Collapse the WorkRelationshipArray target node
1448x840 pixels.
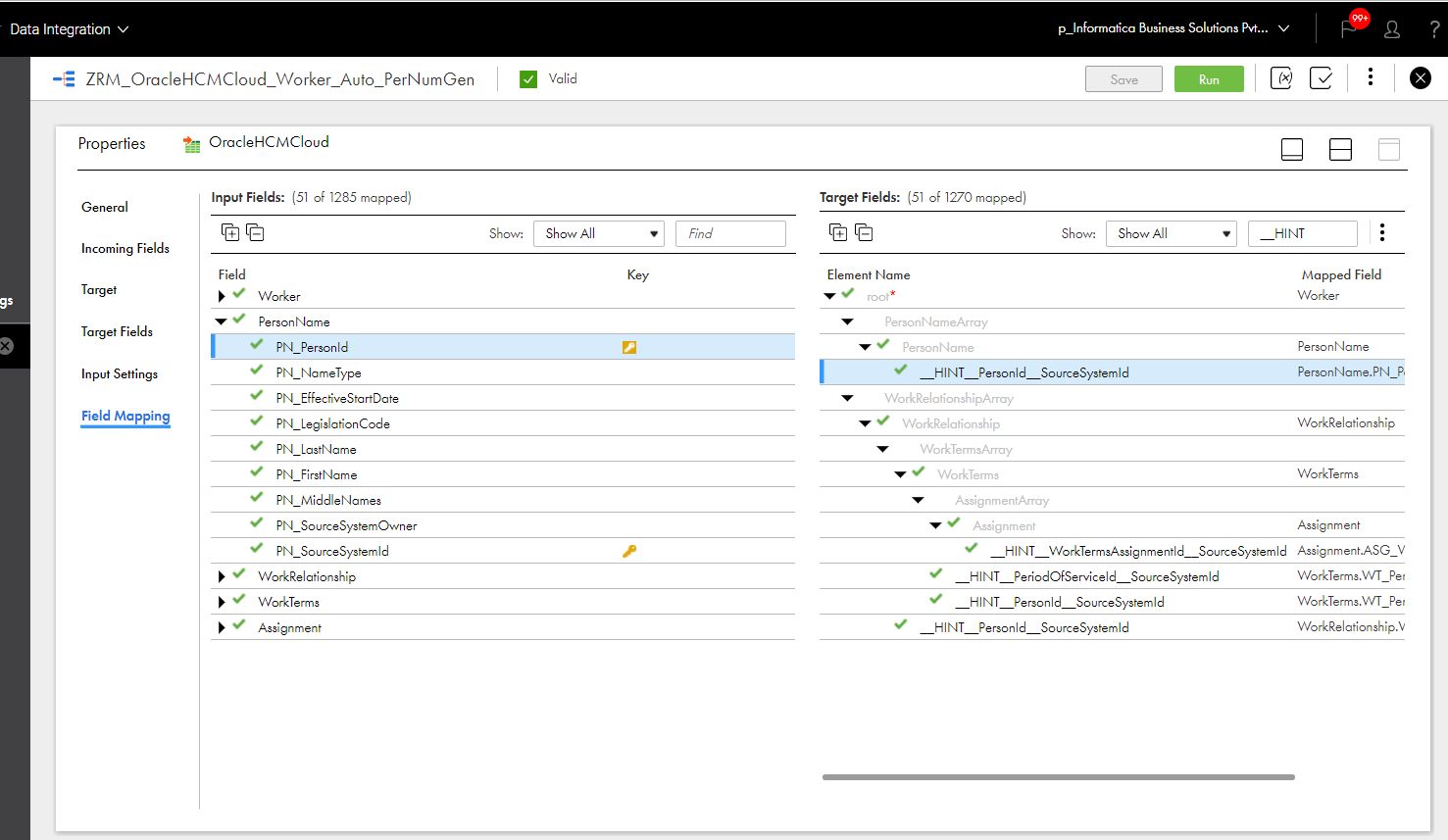(x=847, y=398)
